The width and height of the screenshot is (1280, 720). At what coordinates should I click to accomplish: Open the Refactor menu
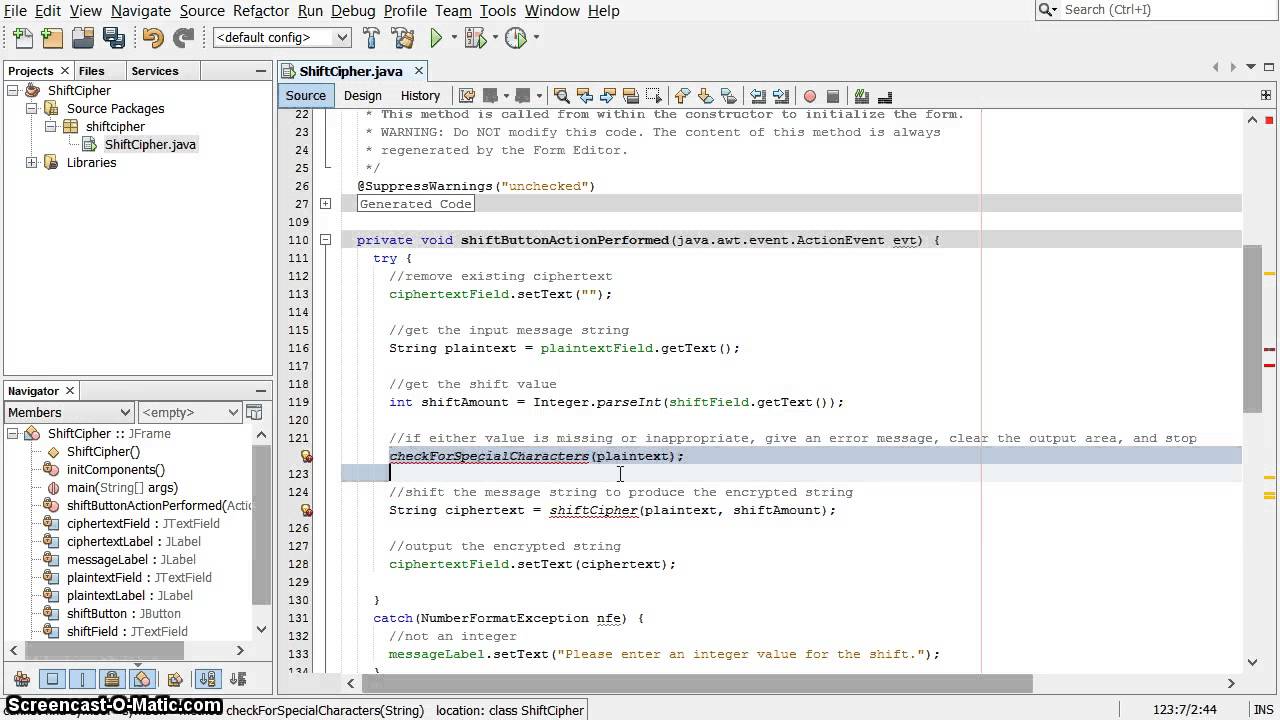(260, 10)
